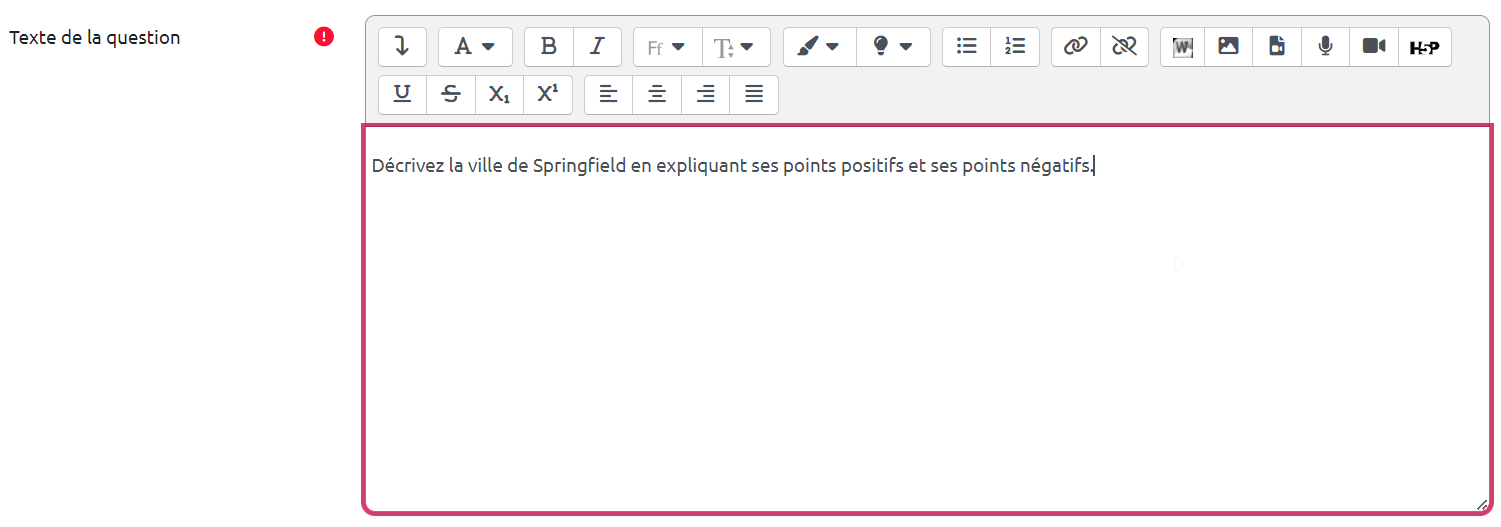This screenshot has width=1501, height=527.
Task: Toggle italic formatting
Action: [597, 47]
